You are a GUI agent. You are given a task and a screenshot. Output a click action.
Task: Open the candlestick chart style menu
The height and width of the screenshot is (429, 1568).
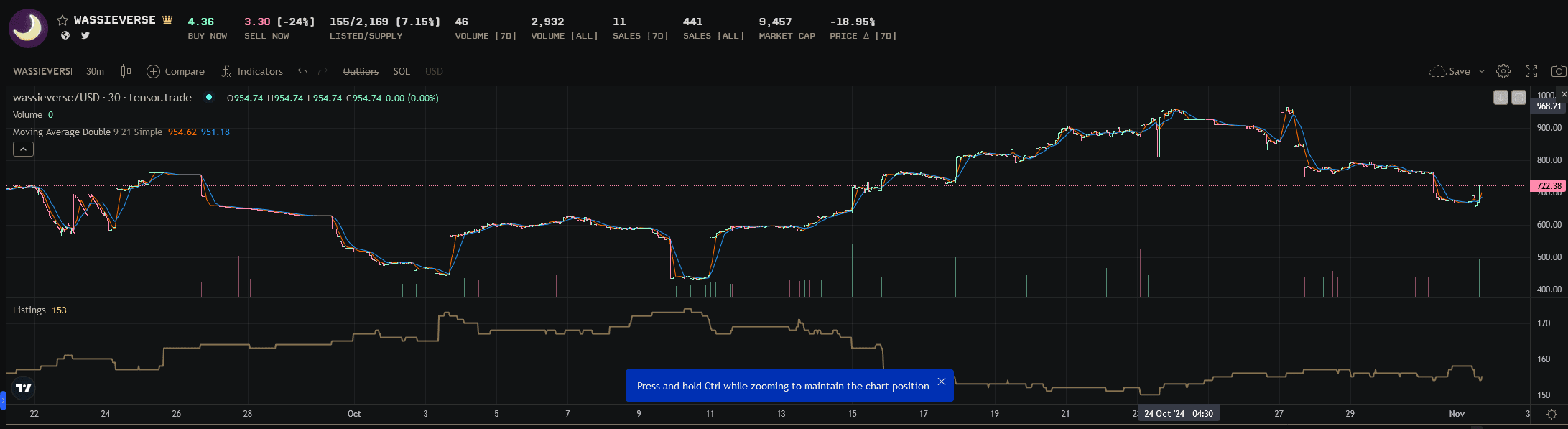tap(126, 71)
